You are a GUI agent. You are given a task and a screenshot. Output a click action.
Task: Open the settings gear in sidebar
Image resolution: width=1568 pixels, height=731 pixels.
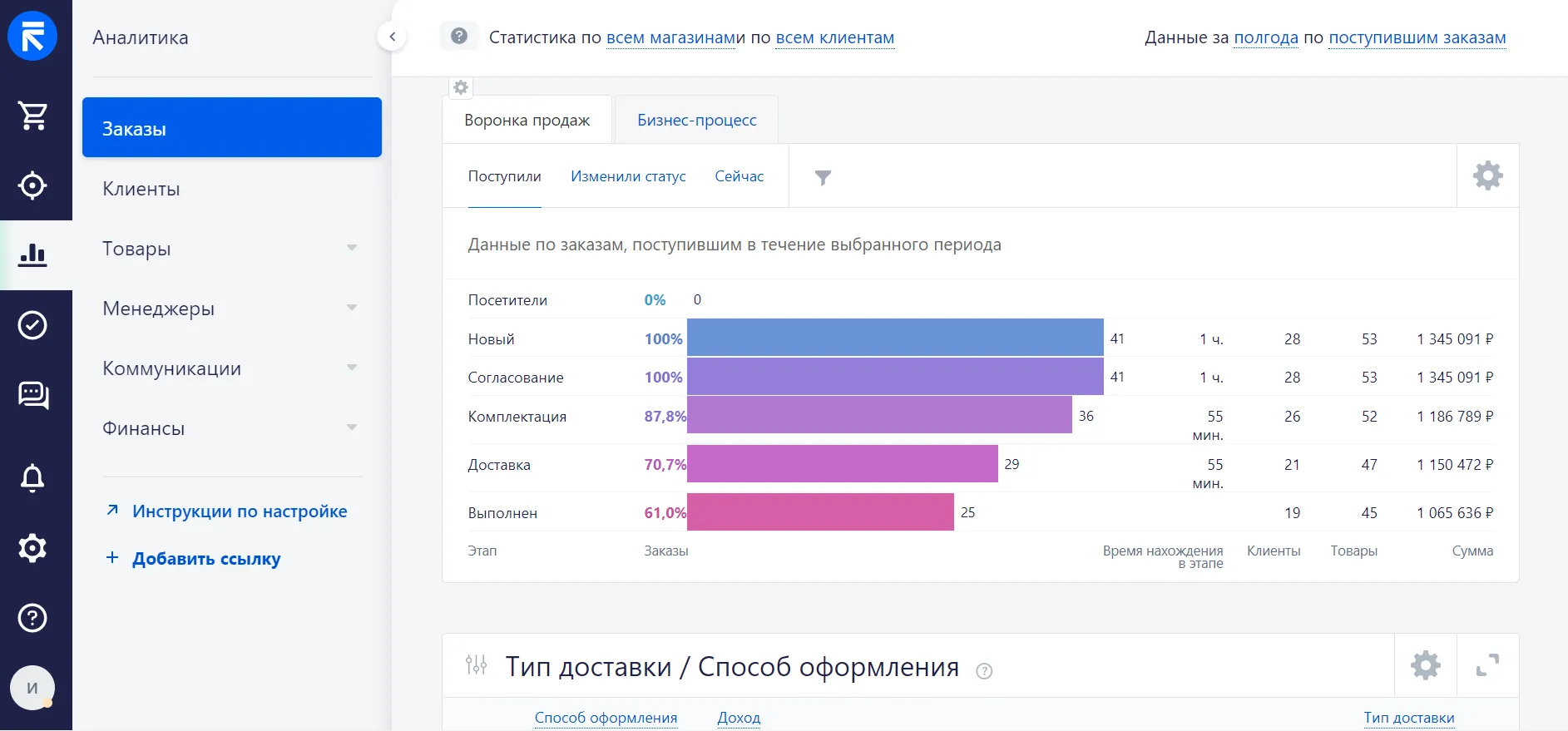(32, 548)
